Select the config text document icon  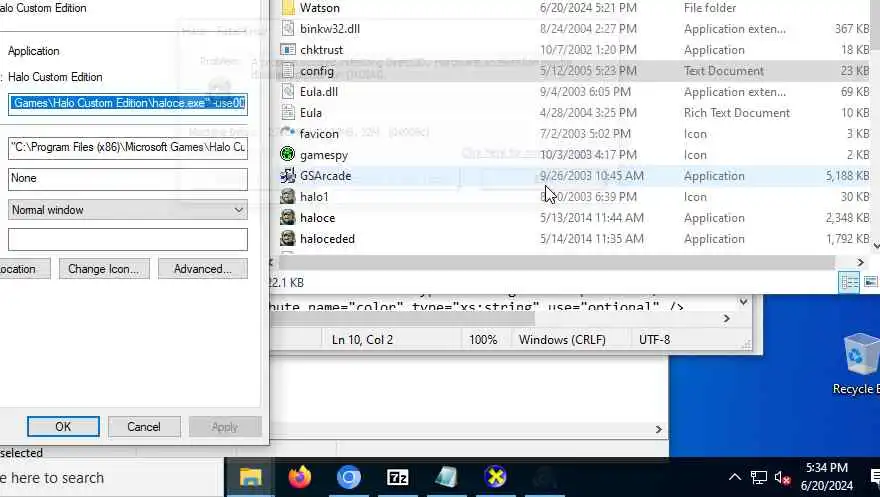click(x=288, y=71)
